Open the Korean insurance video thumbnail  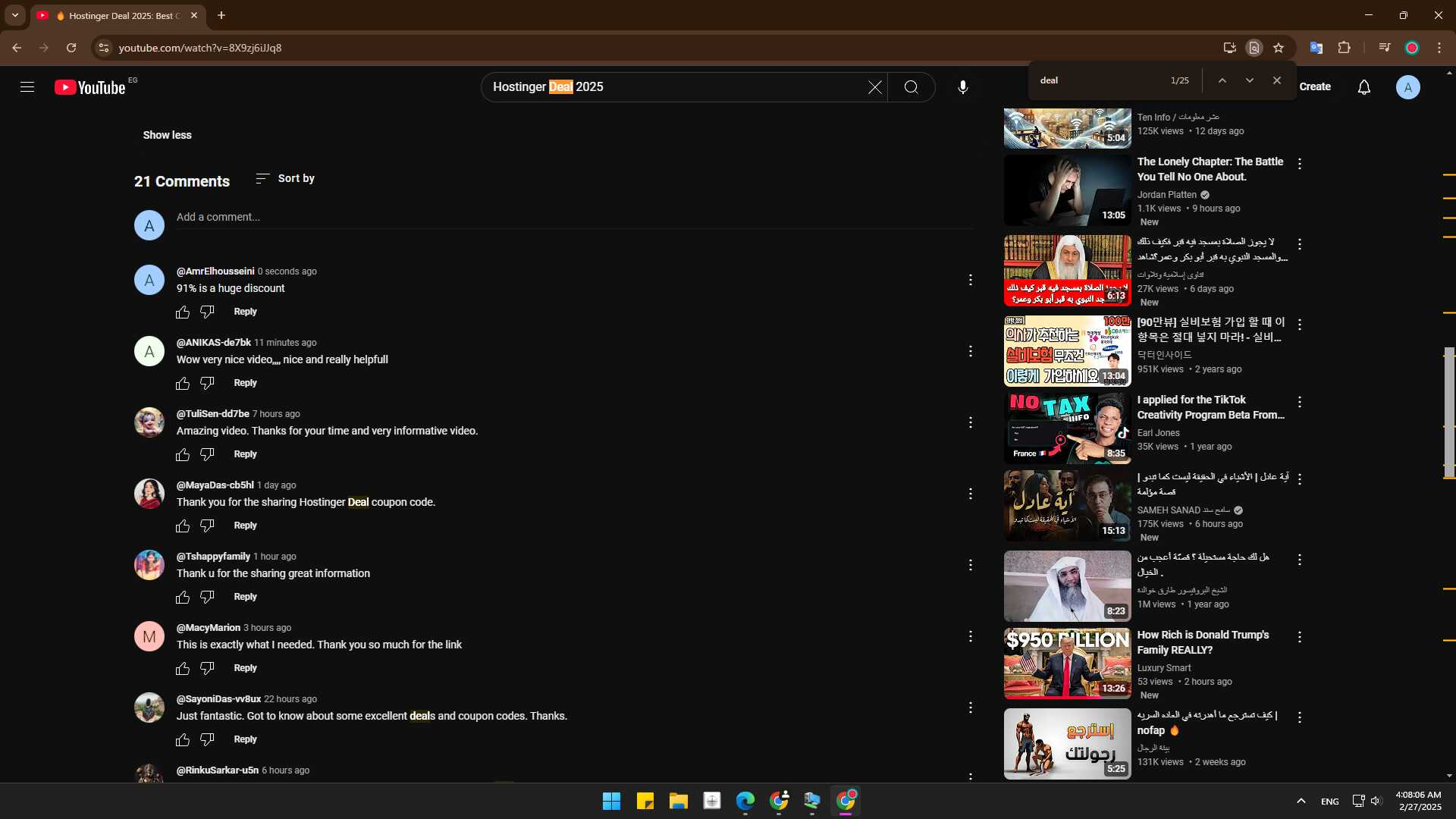pos(1067,351)
